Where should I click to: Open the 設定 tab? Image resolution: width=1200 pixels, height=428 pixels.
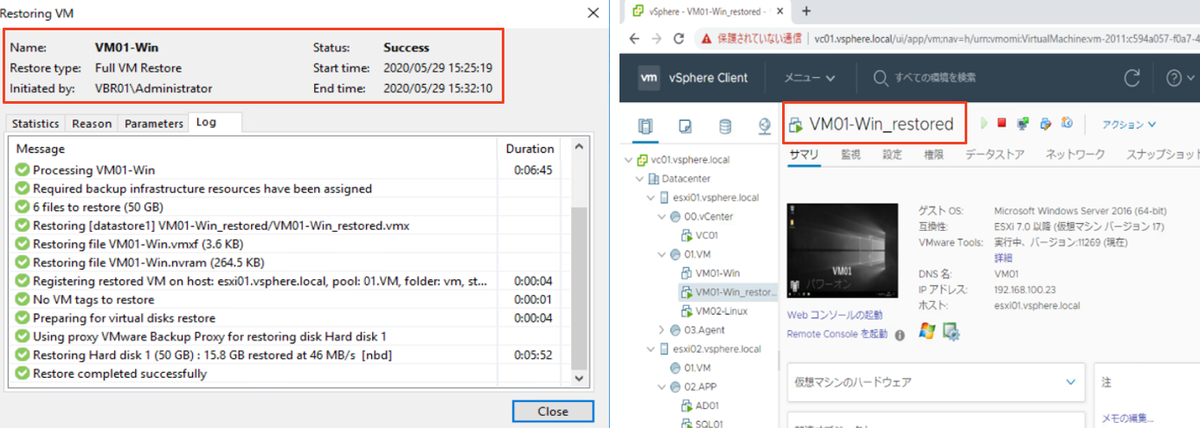pyautogui.click(x=892, y=155)
